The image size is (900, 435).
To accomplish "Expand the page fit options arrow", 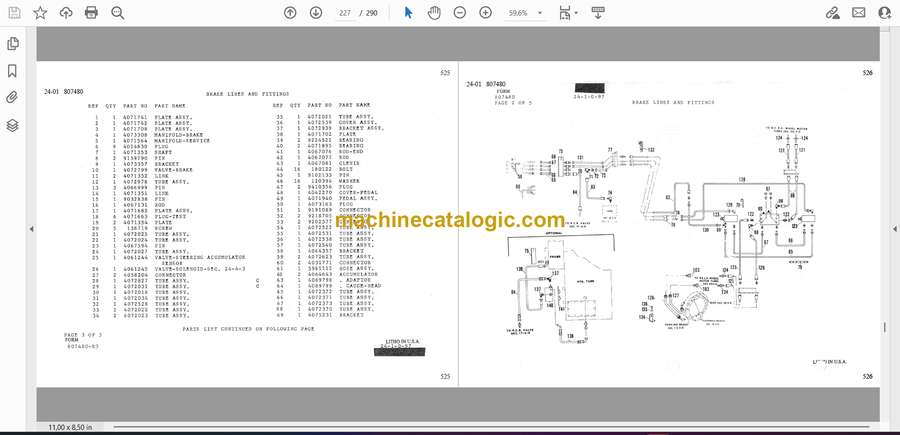I will [576, 13].
